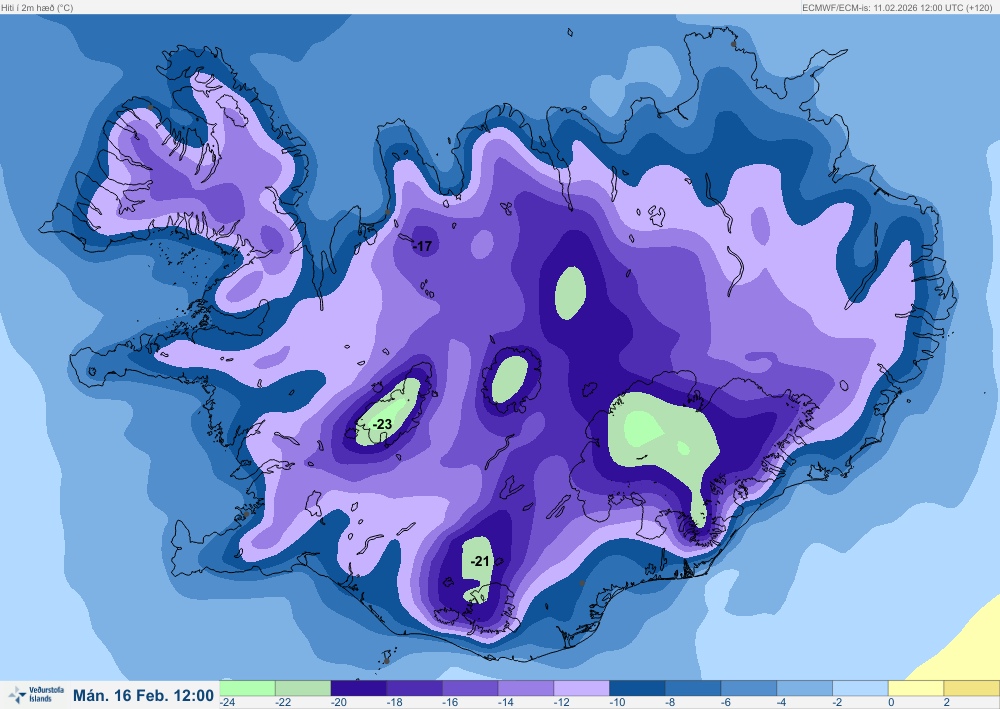
Task: Select the legend swatch between -10 and -8
Action: point(637,688)
